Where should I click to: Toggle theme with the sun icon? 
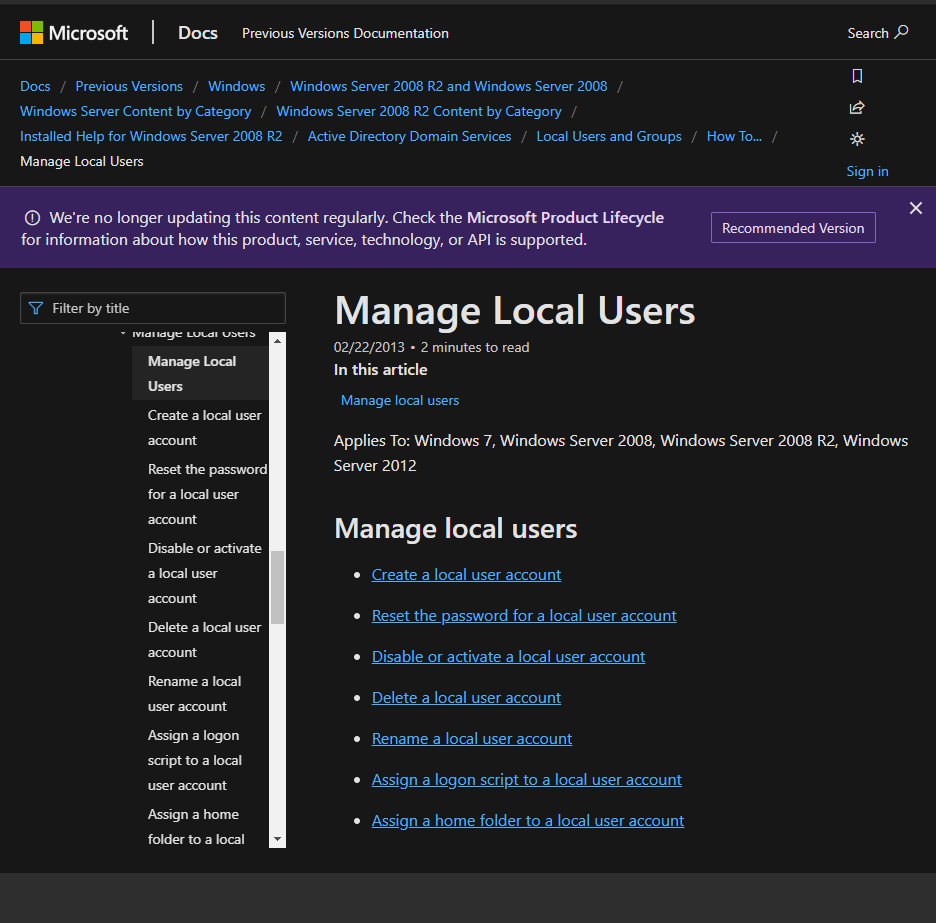click(857, 139)
